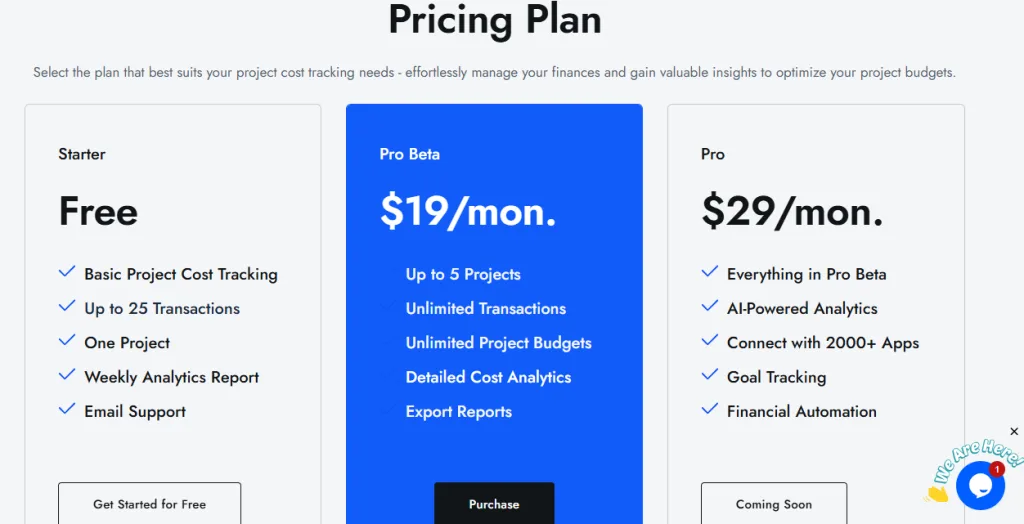Click checkmark next to Up to 25 Transactions

tap(67, 306)
